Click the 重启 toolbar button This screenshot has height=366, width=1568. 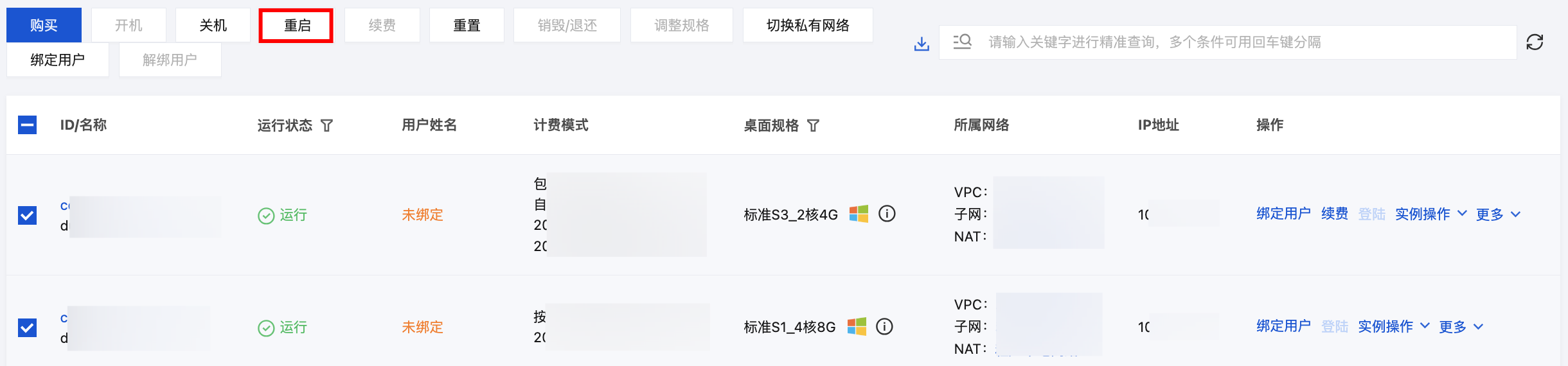296,26
